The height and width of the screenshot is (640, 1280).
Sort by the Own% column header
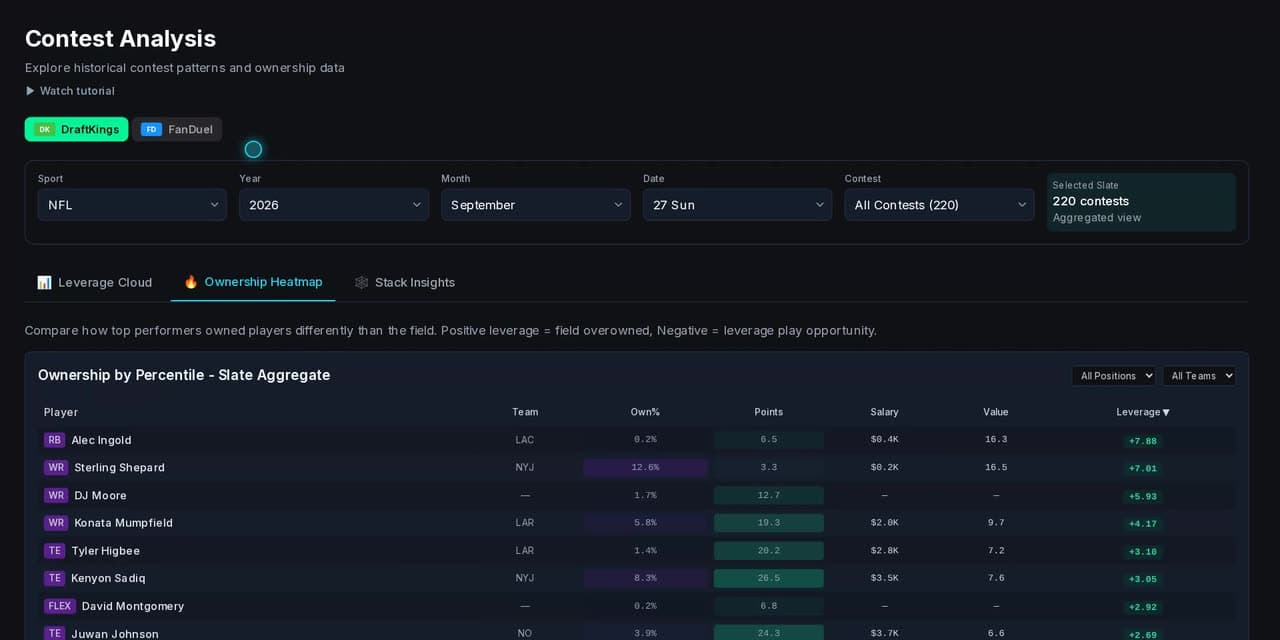coord(645,412)
